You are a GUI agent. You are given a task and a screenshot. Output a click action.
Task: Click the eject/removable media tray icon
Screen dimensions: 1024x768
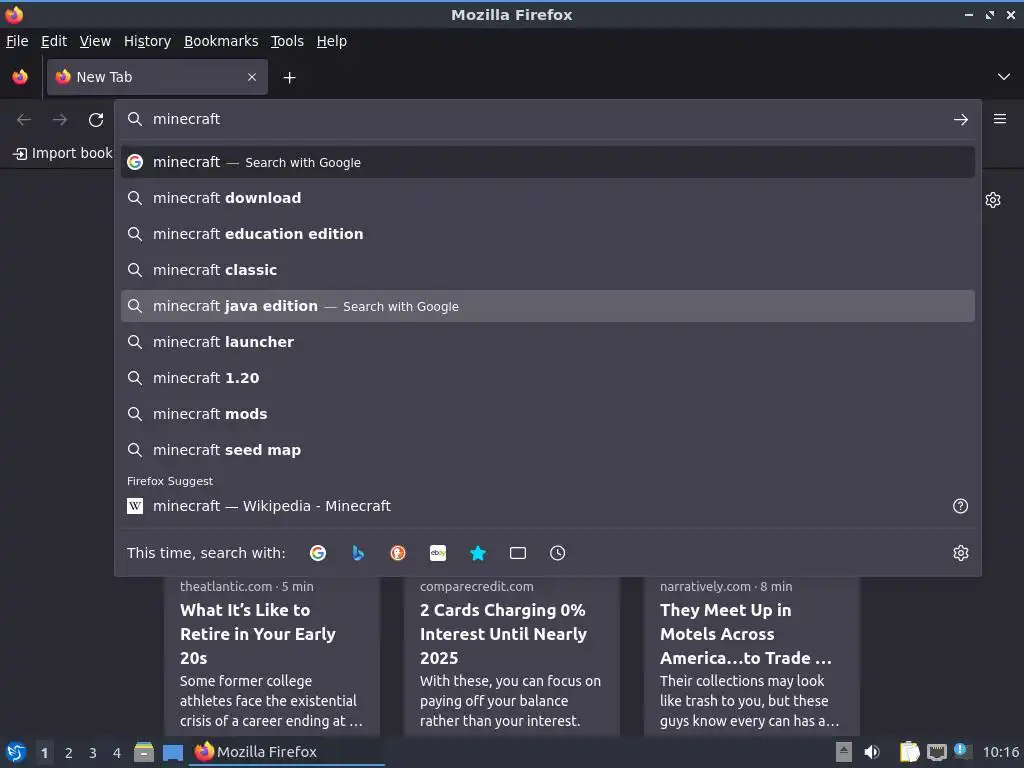(844, 752)
